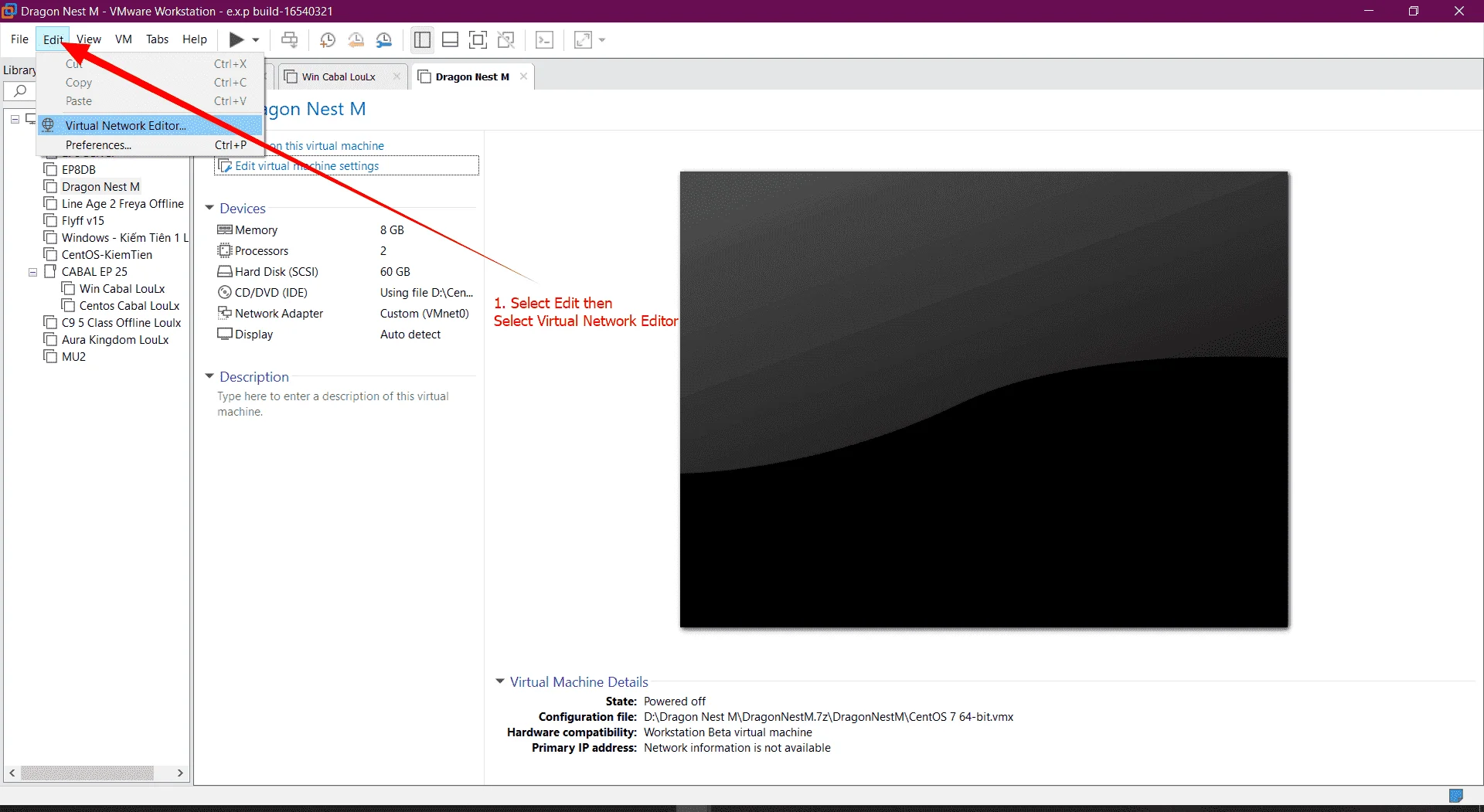Click the VM icon beside MU2
The image size is (1484, 812).
click(51, 356)
